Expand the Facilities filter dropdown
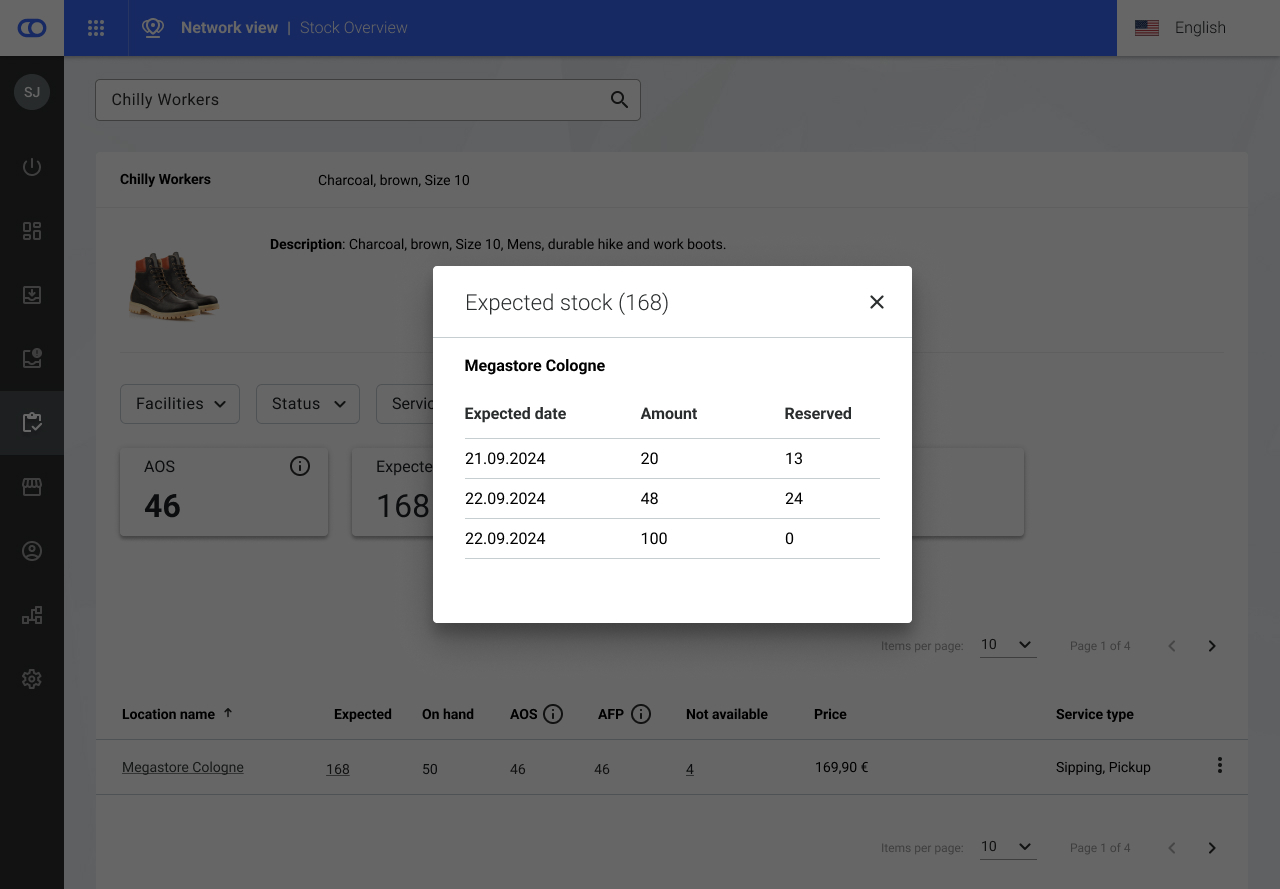The image size is (1280, 889). 180,404
